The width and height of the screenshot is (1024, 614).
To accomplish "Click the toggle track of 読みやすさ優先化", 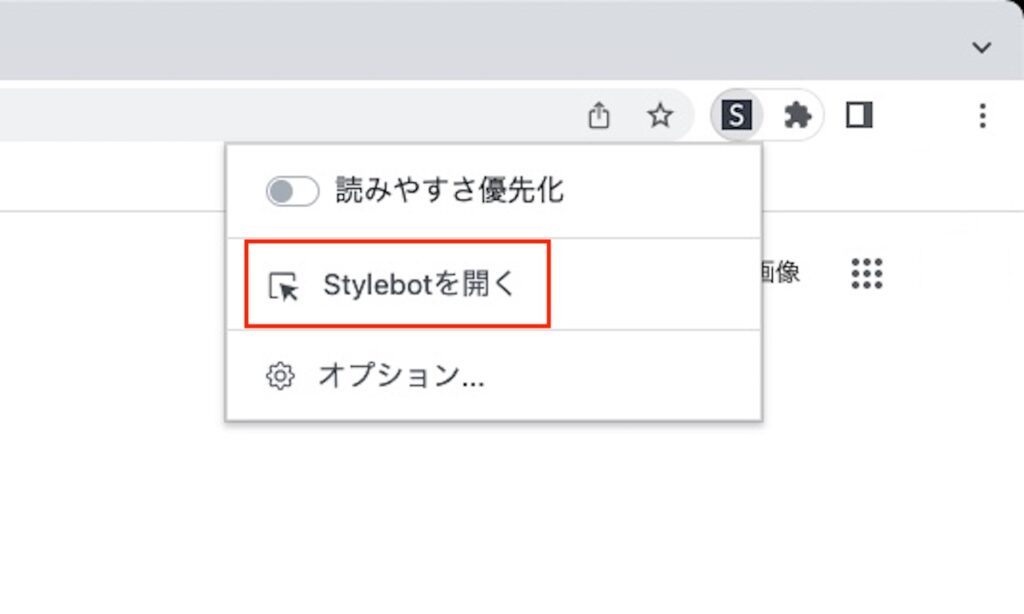I will [292, 190].
